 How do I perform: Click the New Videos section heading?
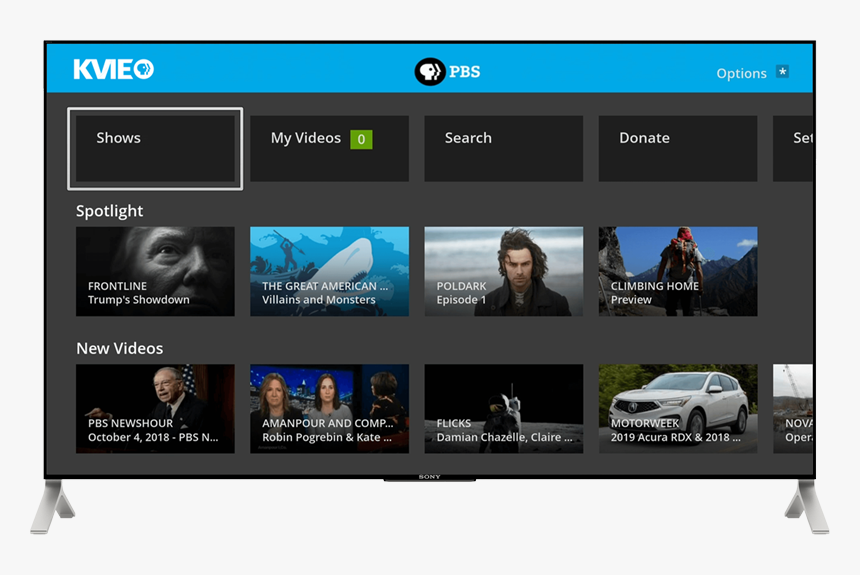(120, 348)
